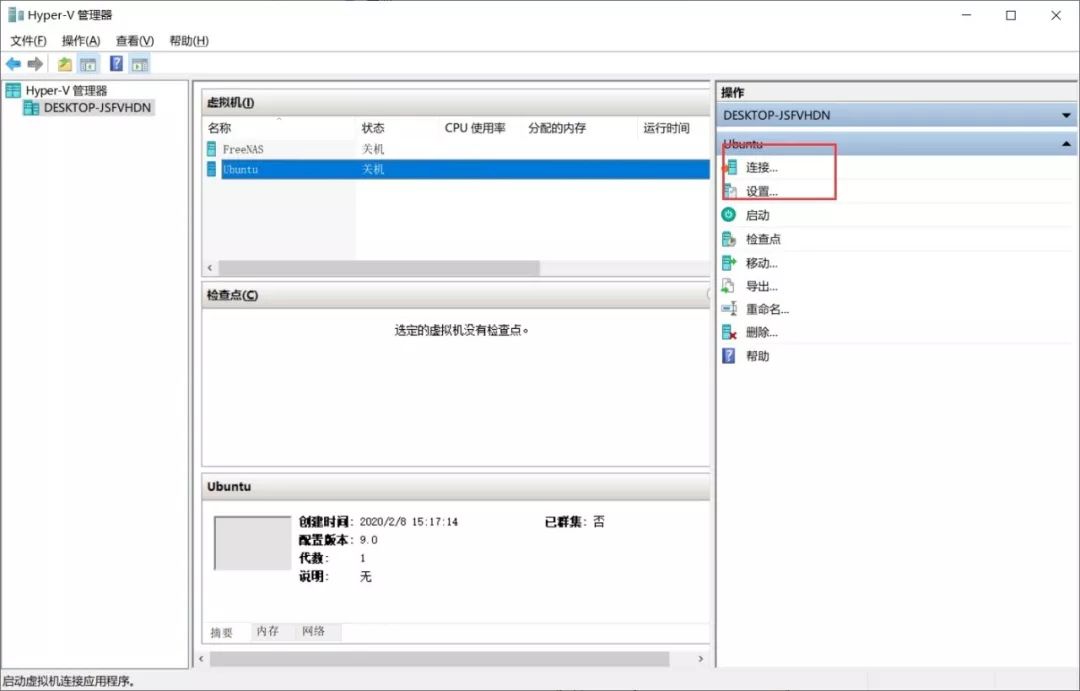Screen dimensions: 1080x691
Task: Click the FreeNAS virtual machine icon
Action: tap(211, 149)
